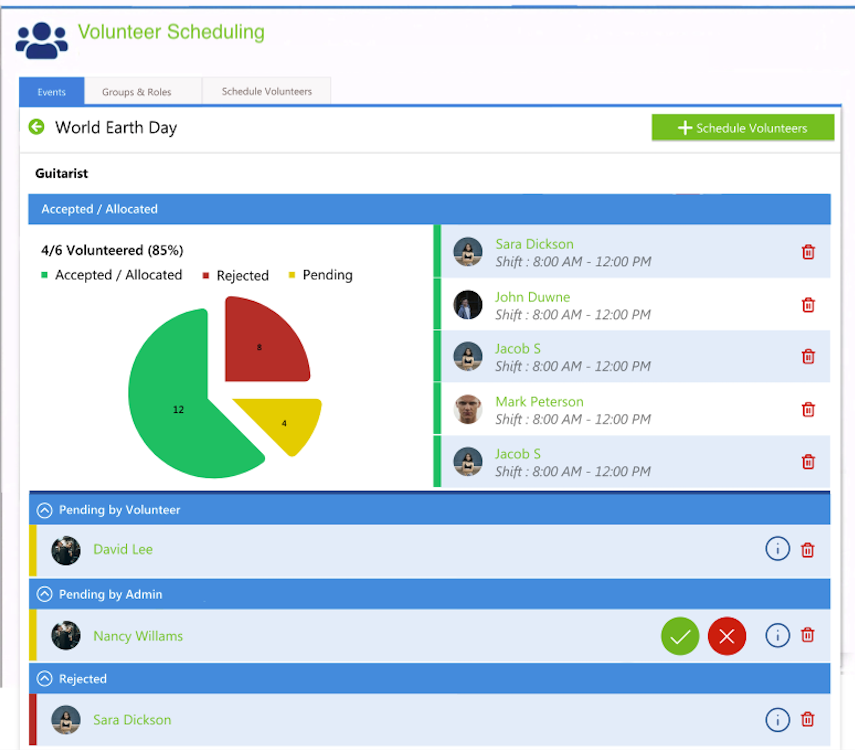Remove John Duwne using the trash icon

pos(808,305)
